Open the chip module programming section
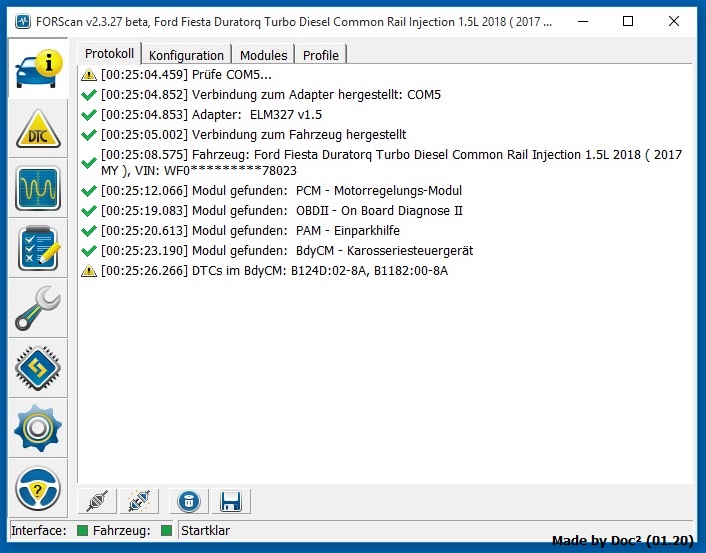Image resolution: width=706 pixels, height=553 pixels. point(38,368)
